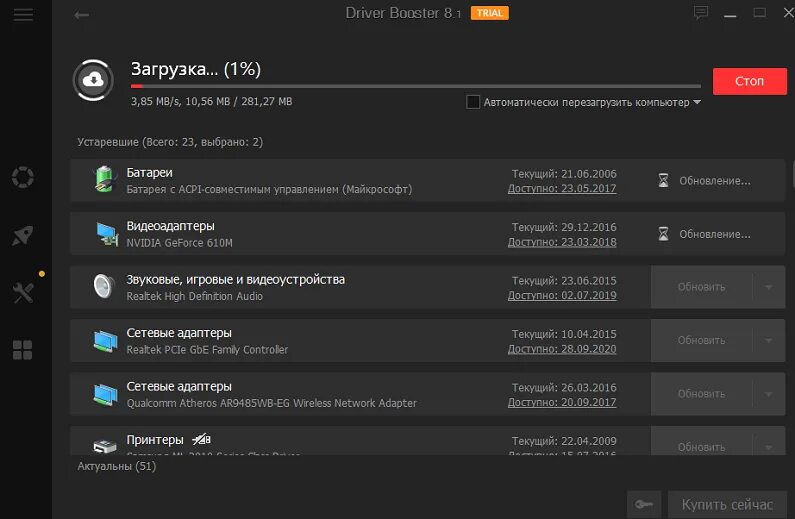Click Текущий: 22.04.2009 date
This screenshot has width=795, height=519.
point(564,441)
